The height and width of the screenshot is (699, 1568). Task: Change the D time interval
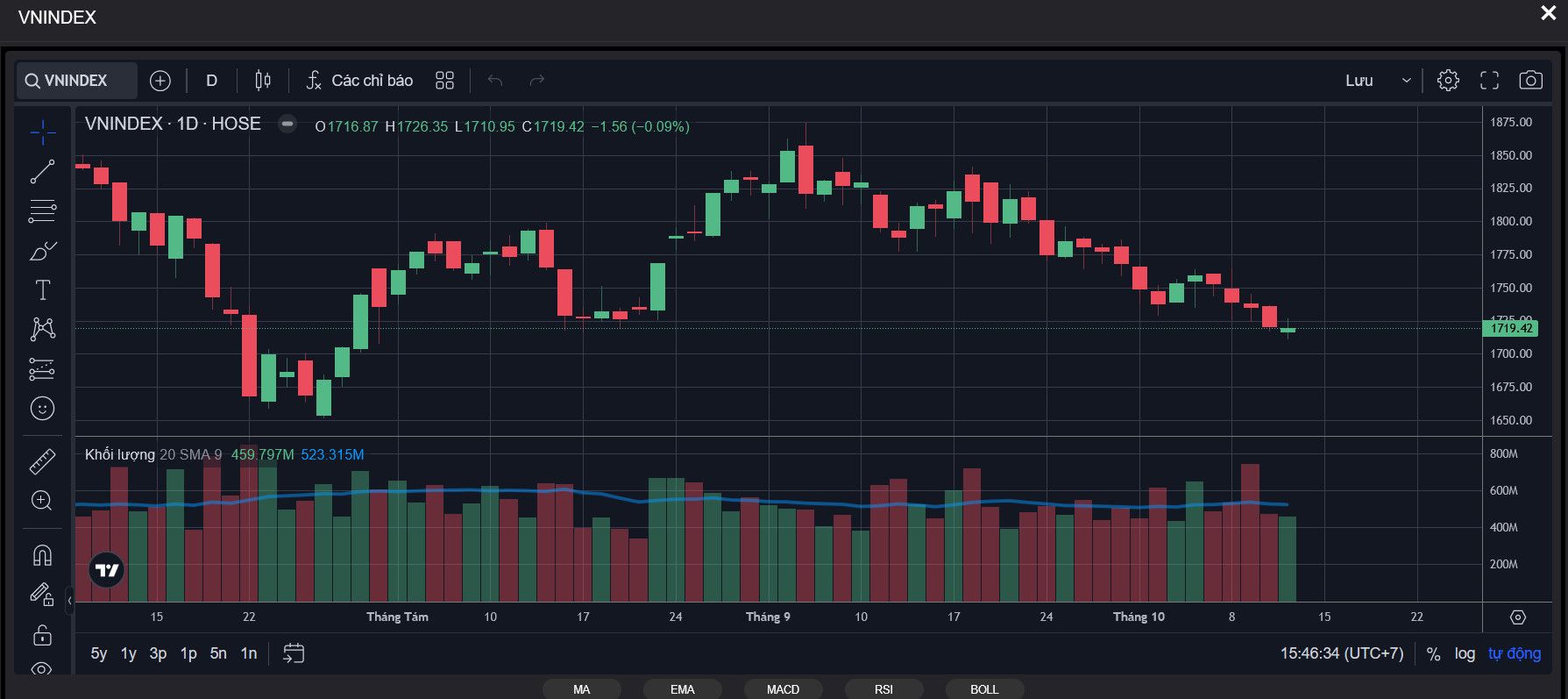tap(211, 81)
